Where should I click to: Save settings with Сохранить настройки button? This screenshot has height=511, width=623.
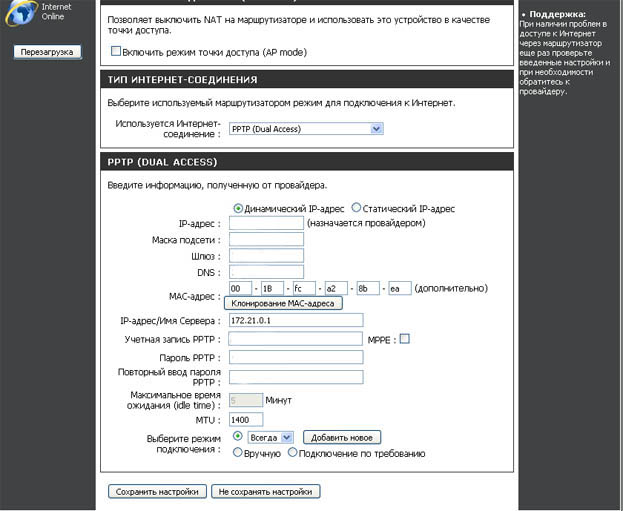(x=157, y=491)
